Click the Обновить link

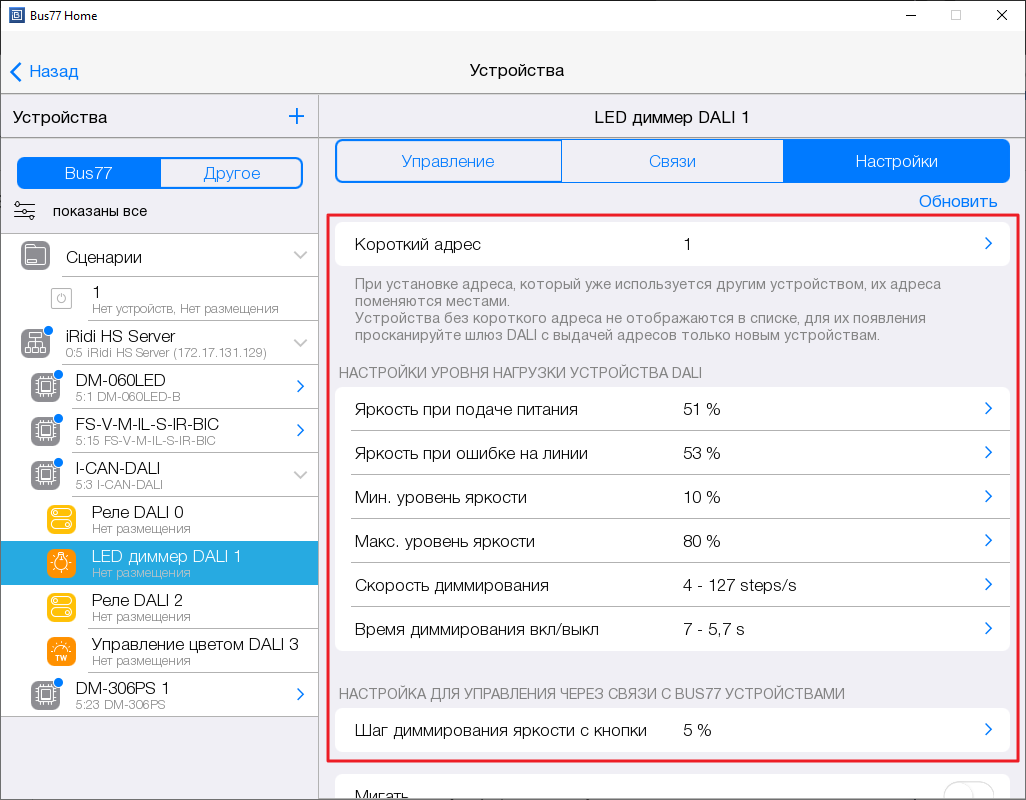coord(957,201)
